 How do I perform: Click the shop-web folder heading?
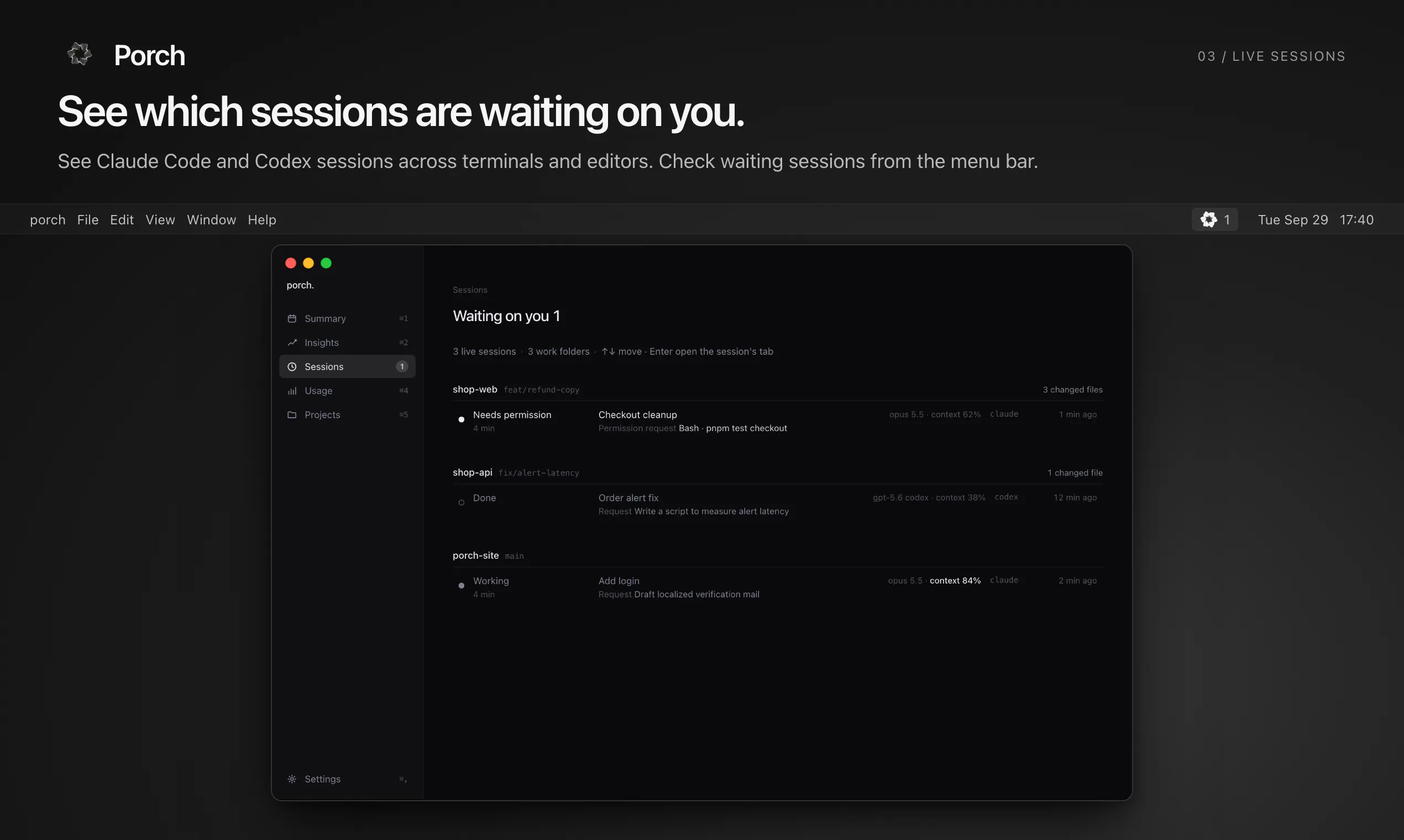(474, 390)
